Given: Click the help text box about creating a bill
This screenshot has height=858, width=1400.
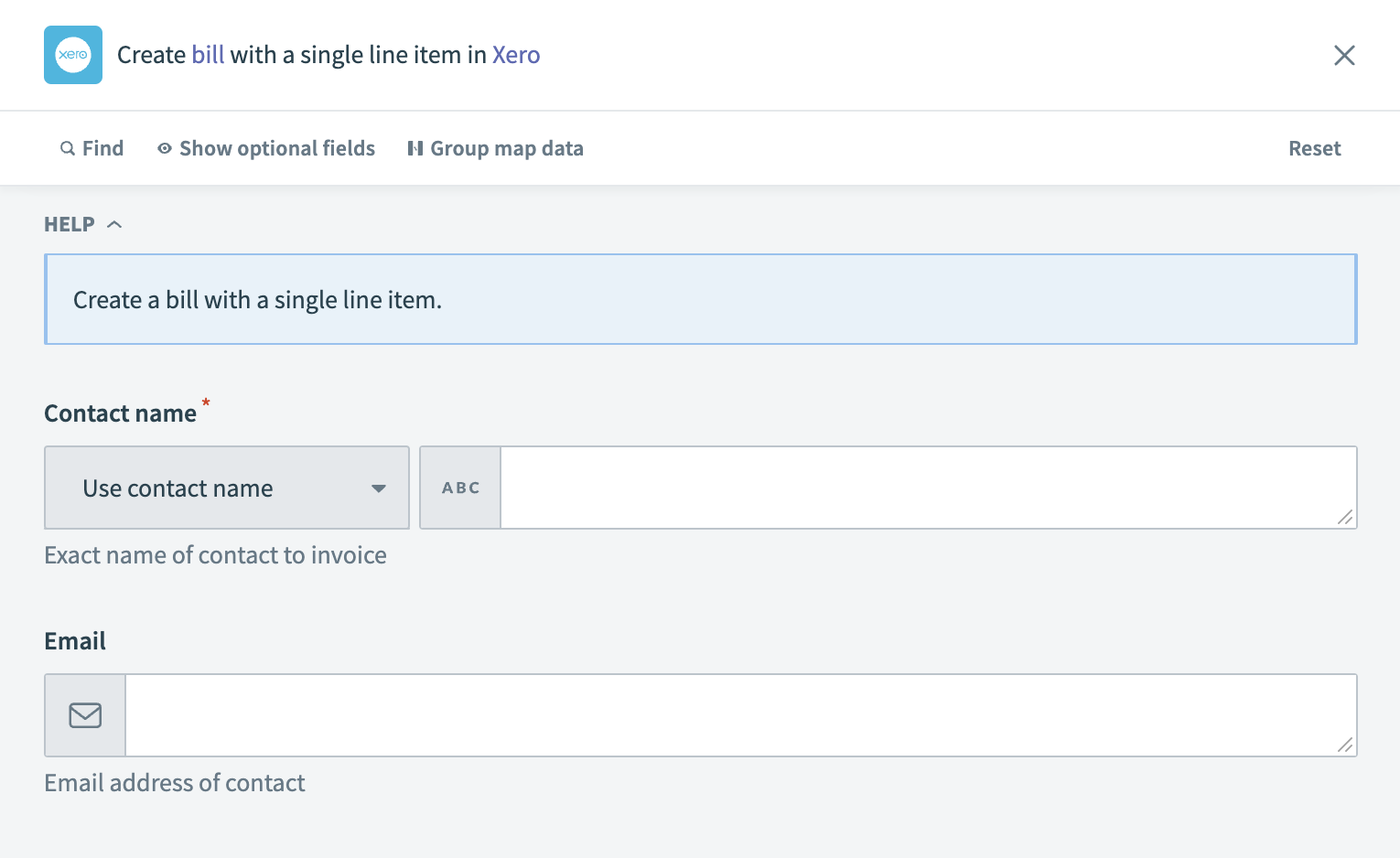Looking at the screenshot, I should click(700, 299).
